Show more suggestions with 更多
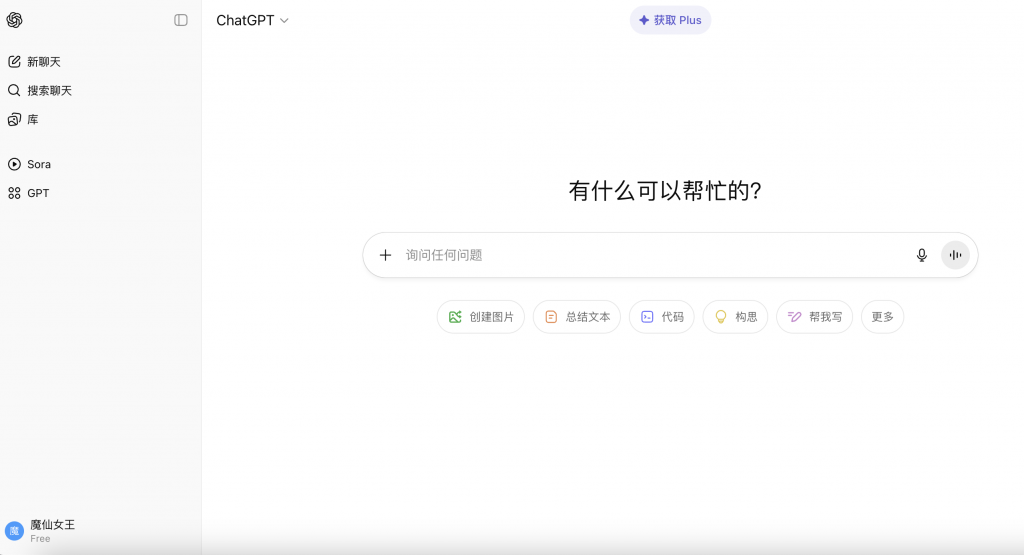 click(882, 317)
